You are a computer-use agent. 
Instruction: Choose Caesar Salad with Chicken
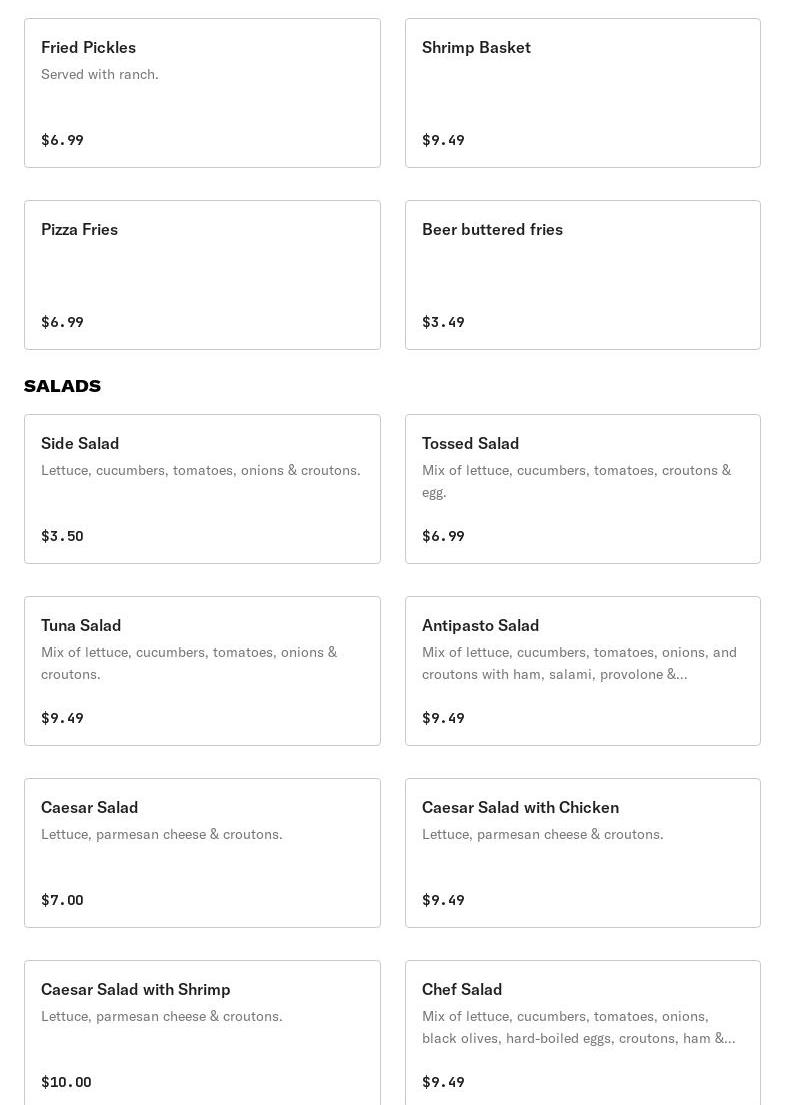coord(582,853)
